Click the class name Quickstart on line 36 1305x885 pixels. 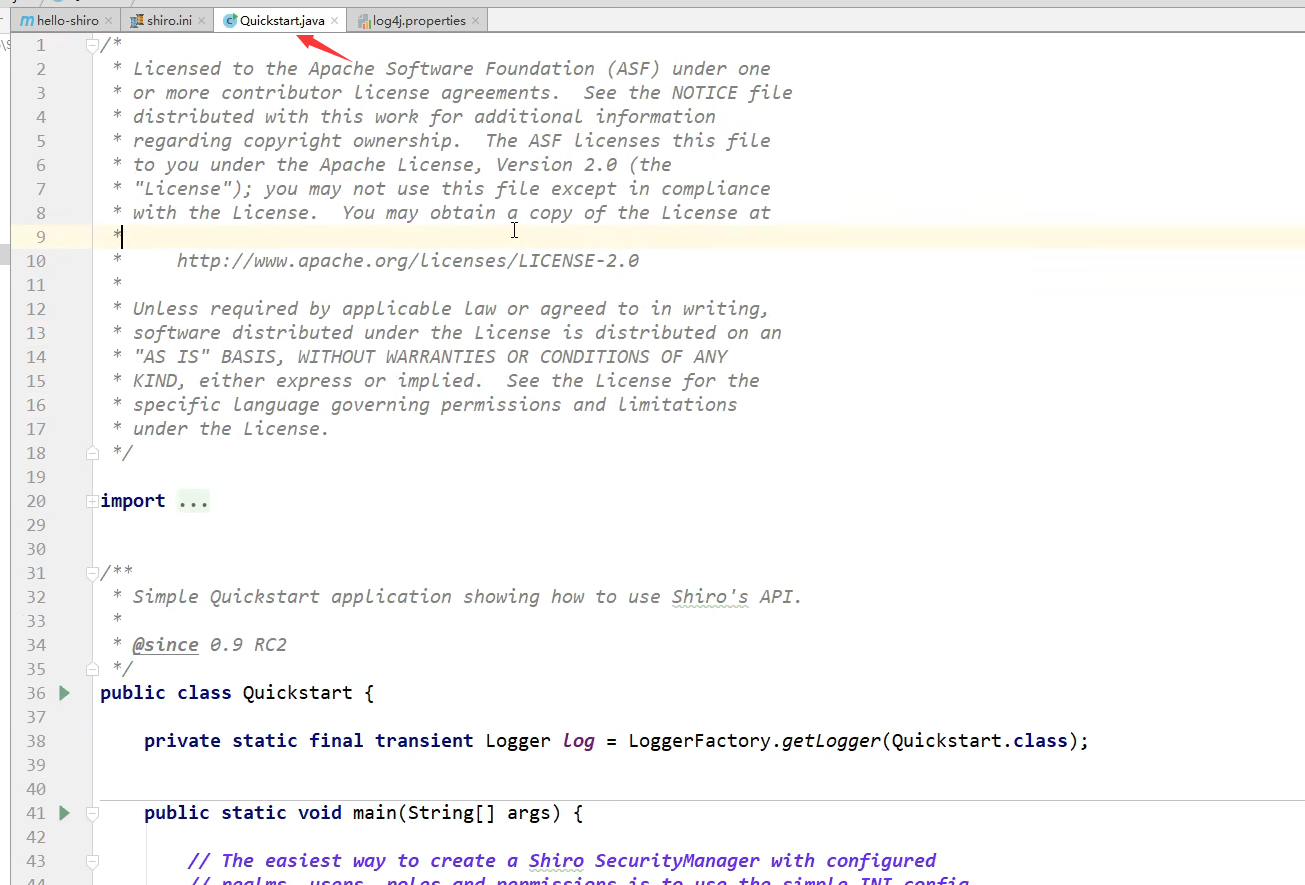298,693
